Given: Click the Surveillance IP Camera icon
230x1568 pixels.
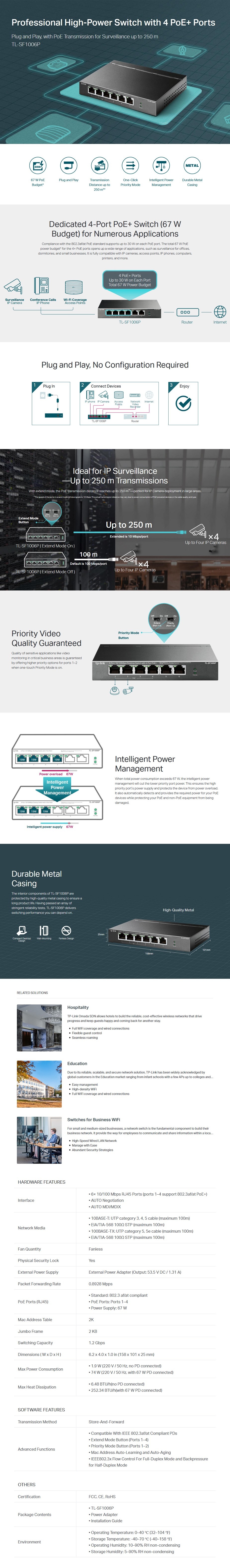Looking at the screenshot, I should click(x=14, y=287).
